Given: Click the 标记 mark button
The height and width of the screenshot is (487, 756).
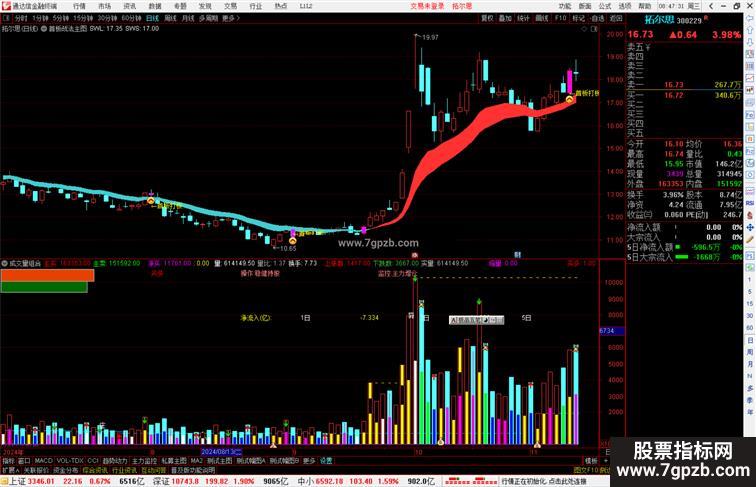Looking at the screenshot, I should coord(578,18).
